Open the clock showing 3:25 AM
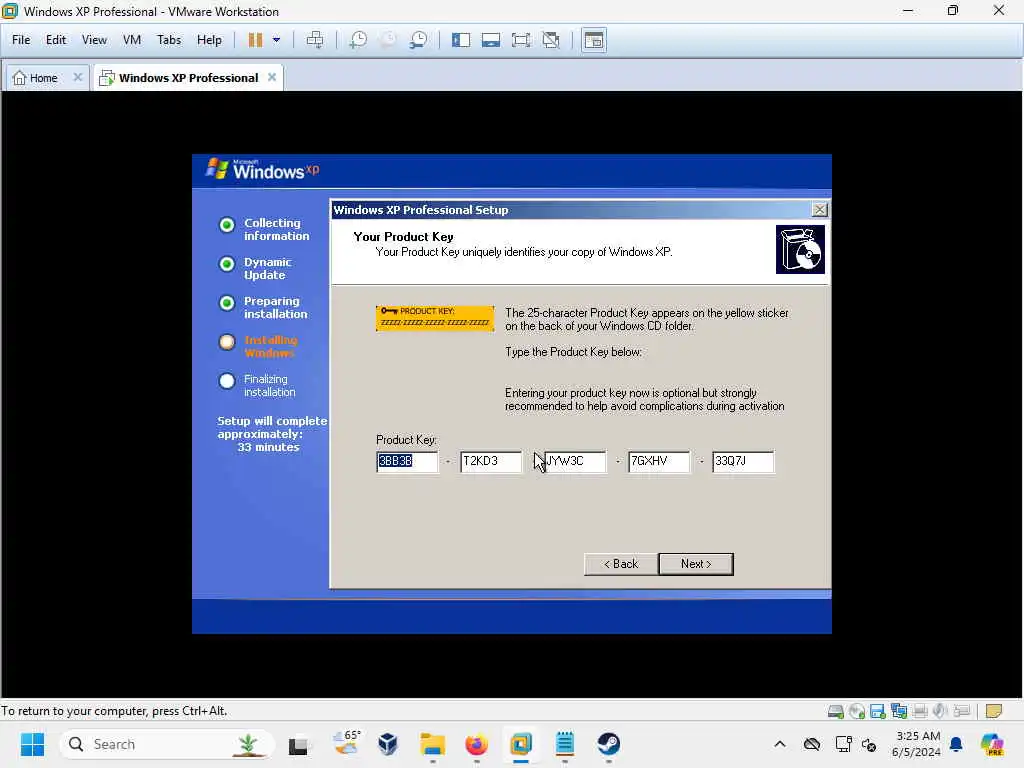This screenshot has width=1024, height=768. 917,744
